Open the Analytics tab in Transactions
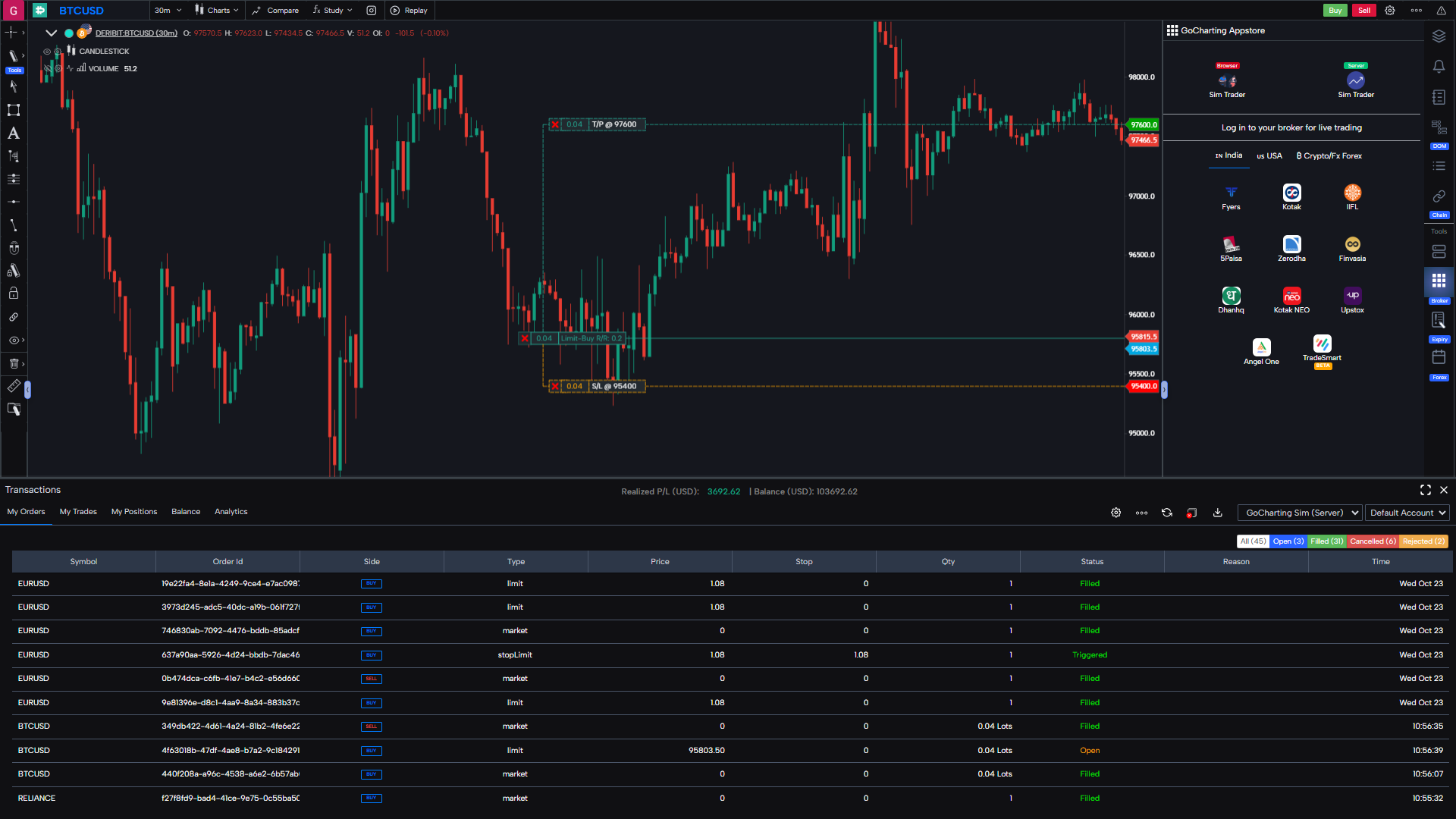The width and height of the screenshot is (1456, 819). coord(231,511)
